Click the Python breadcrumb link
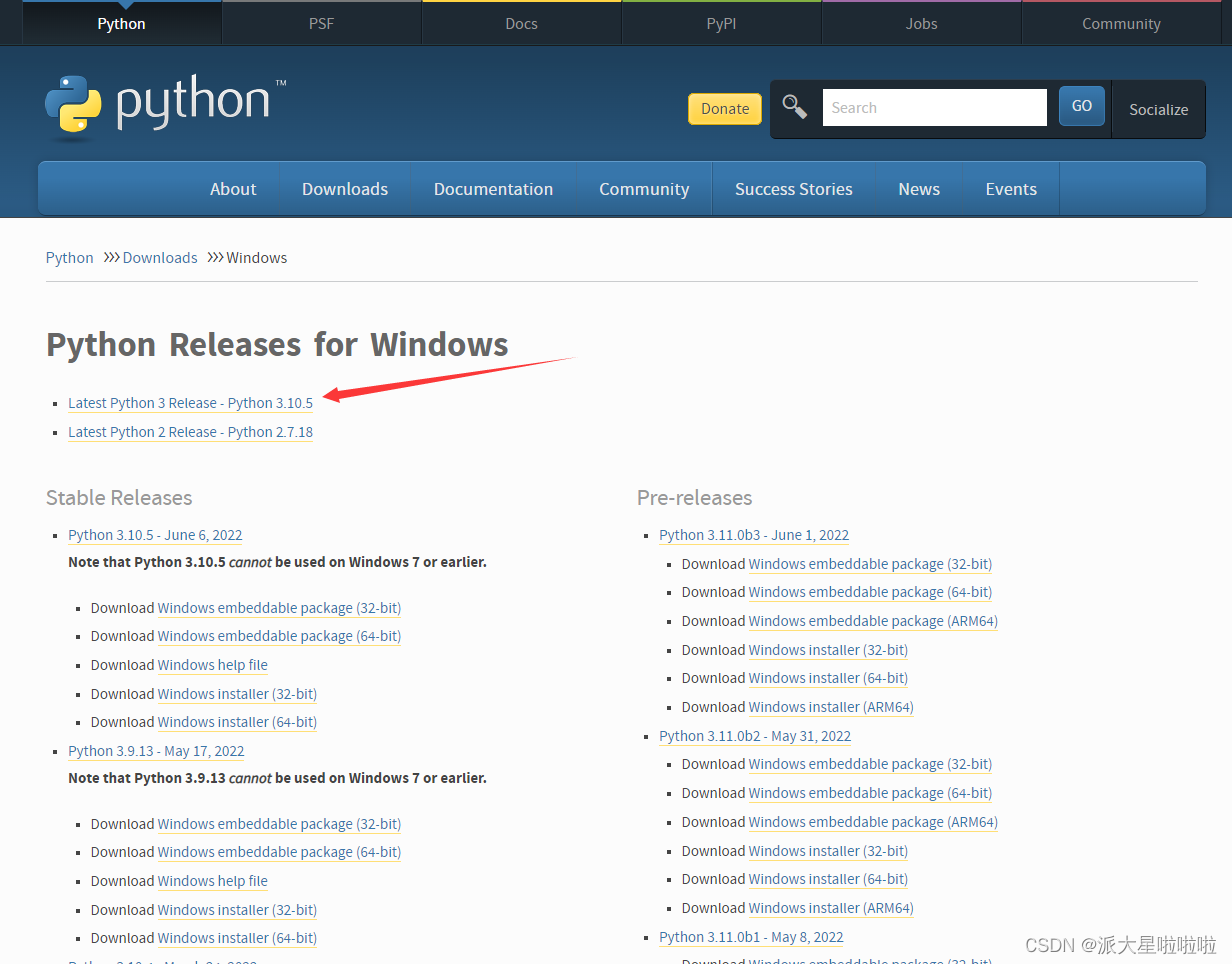Screen dimensions: 1232x964 coord(70,258)
